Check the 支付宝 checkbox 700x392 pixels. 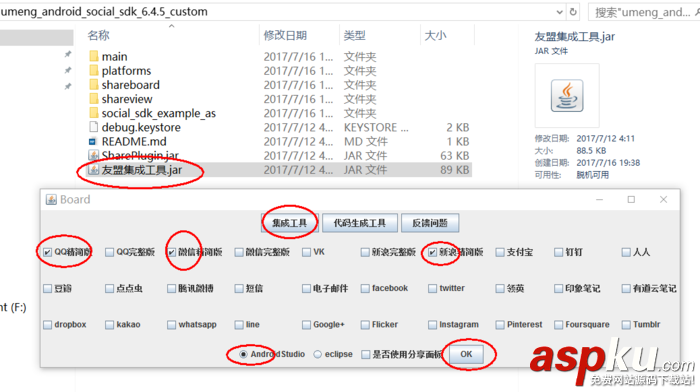[x=500, y=252]
